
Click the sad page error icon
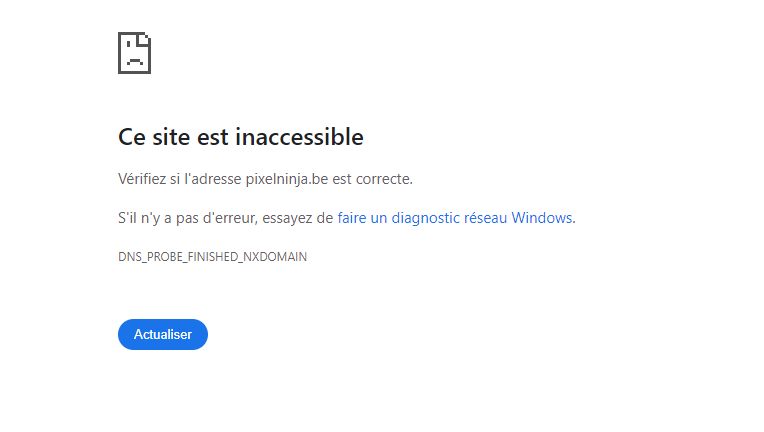134,52
